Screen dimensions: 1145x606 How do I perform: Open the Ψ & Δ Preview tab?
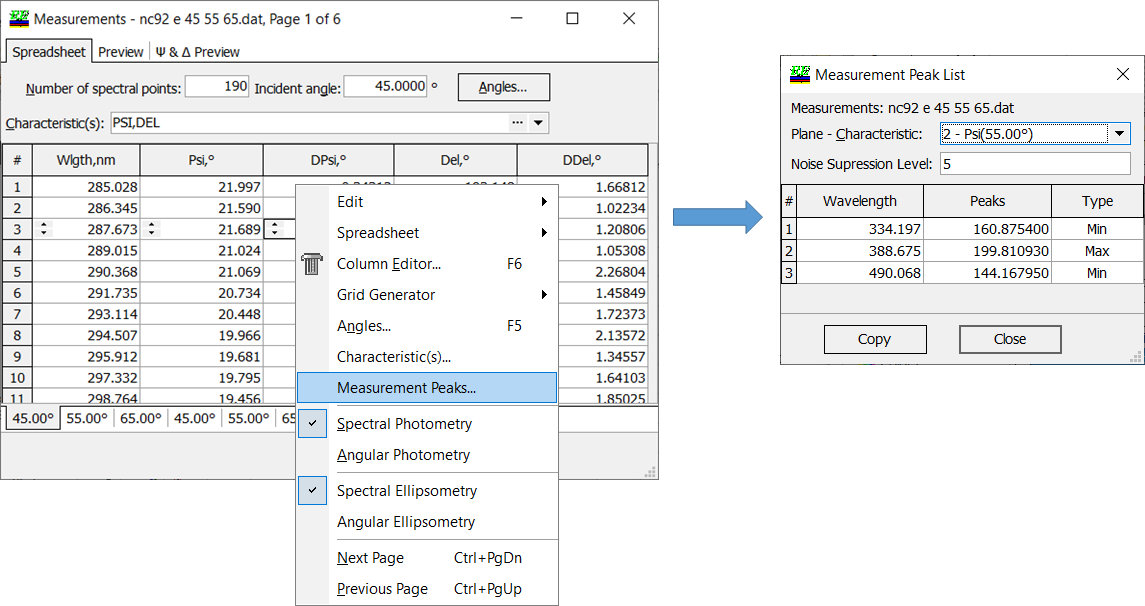click(197, 52)
